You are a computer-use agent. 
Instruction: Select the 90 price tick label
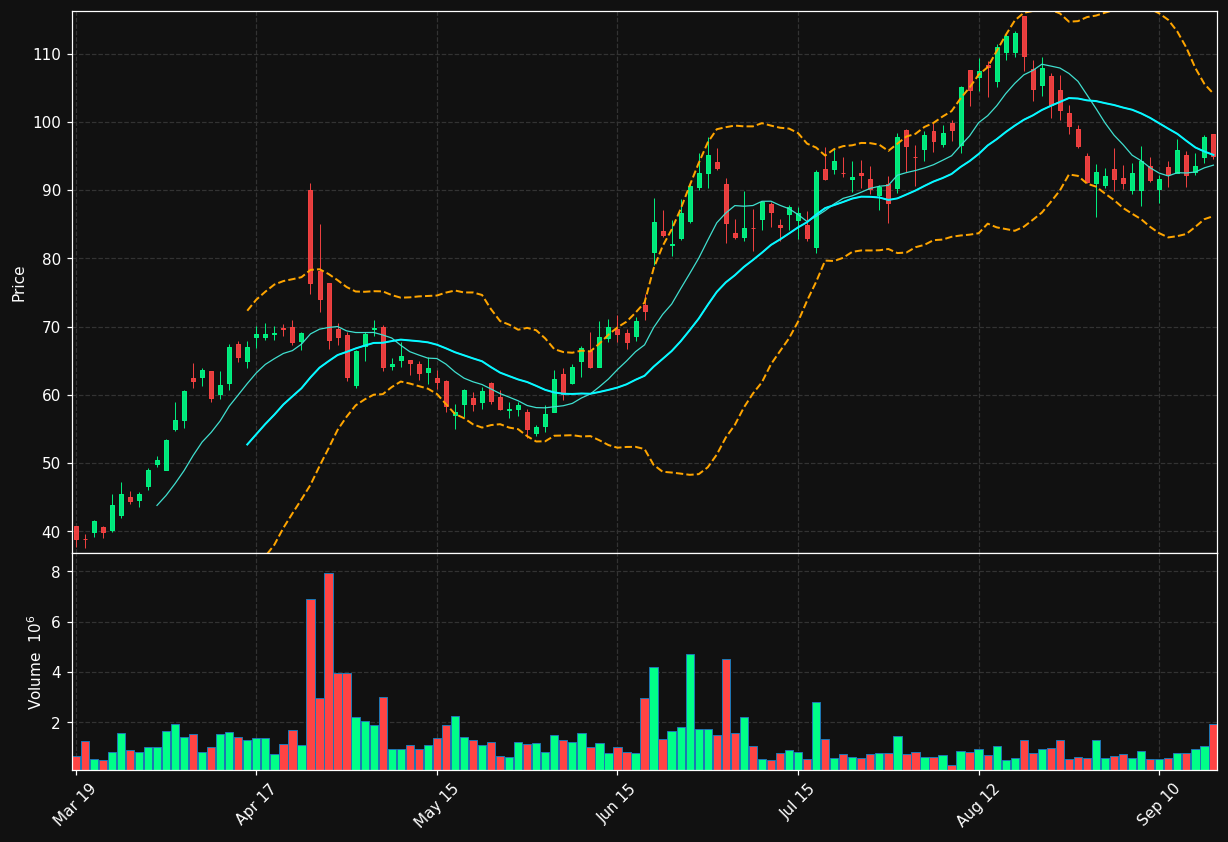(x=53, y=191)
